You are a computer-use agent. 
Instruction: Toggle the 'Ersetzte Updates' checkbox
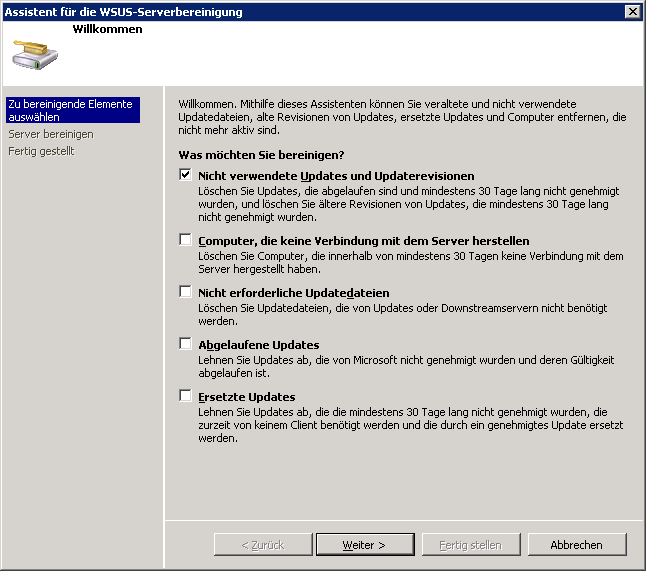(185, 396)
